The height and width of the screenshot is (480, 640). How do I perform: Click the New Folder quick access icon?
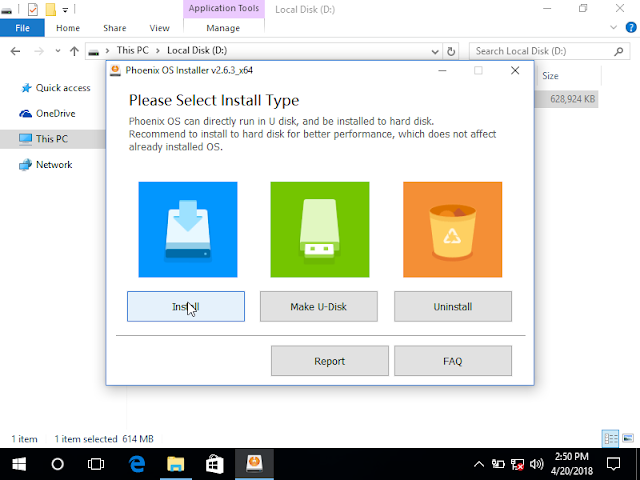[x=51, y=9]
